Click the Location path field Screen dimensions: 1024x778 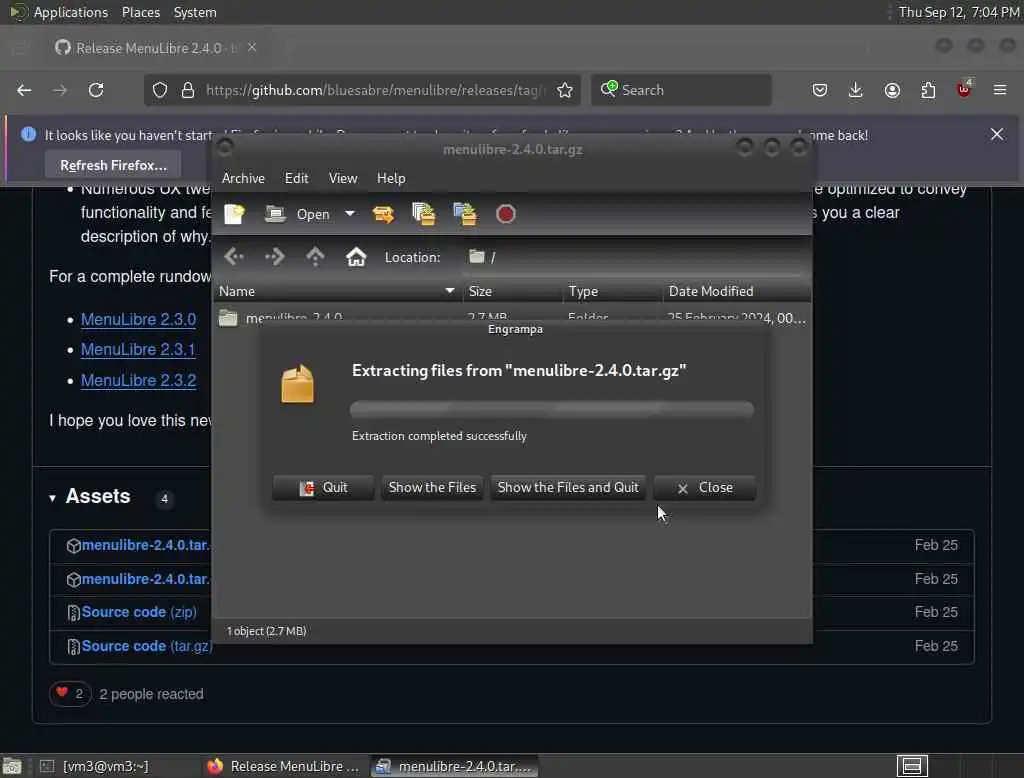coord(633,257)
